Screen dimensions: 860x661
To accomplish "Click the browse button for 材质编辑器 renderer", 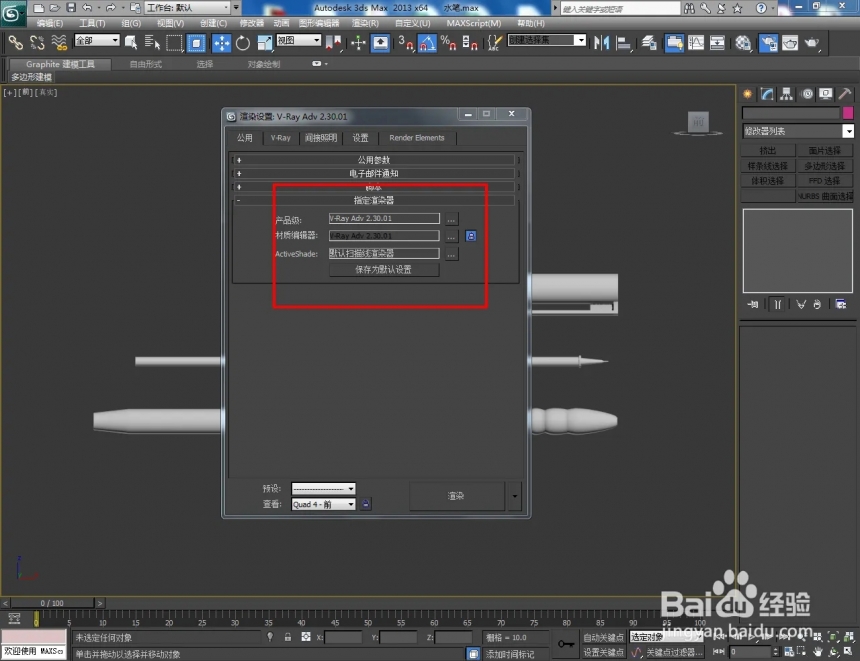I will click(x=451, y=236).
